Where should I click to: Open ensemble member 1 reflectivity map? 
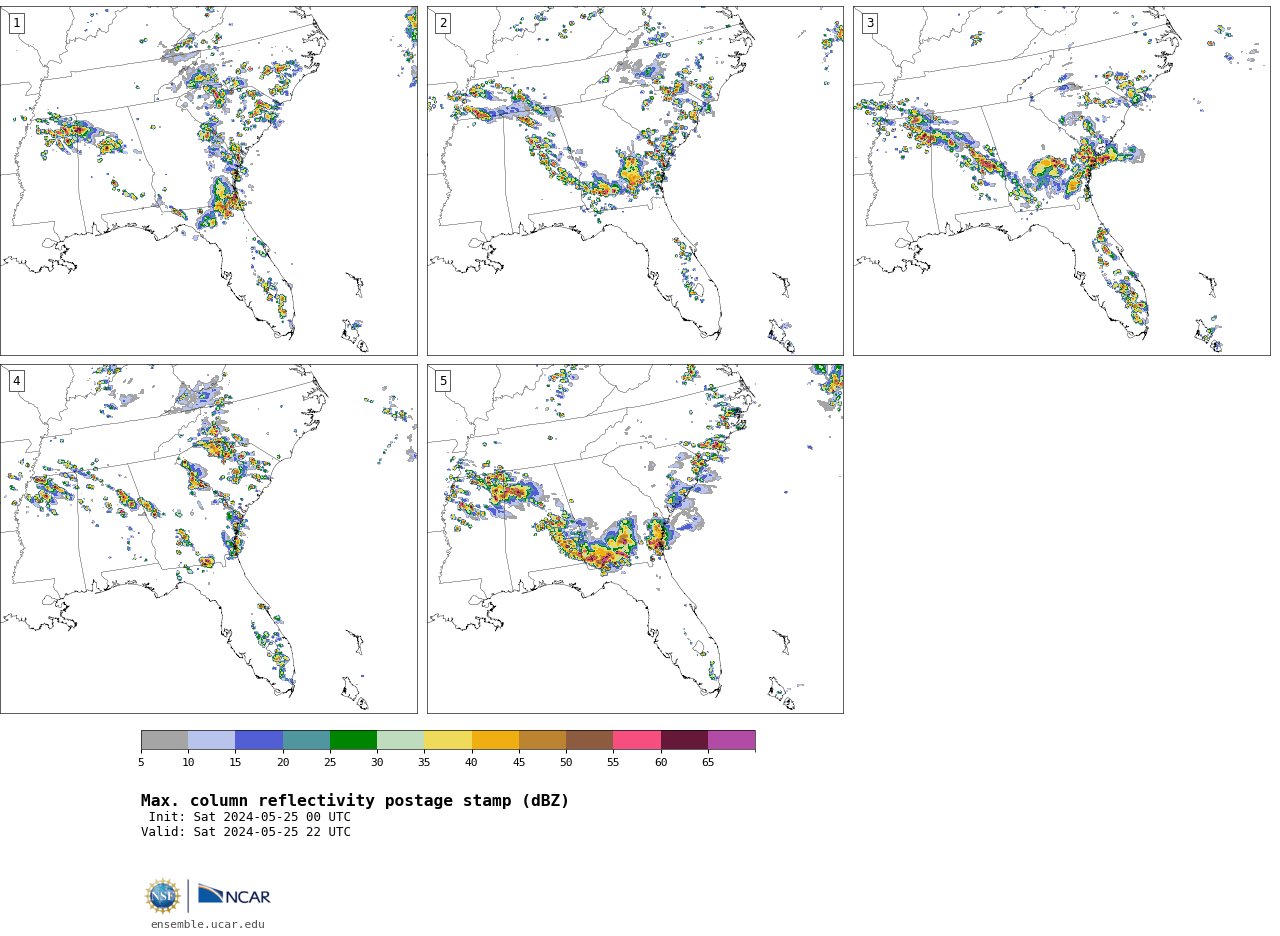click(x=208, y=181)
